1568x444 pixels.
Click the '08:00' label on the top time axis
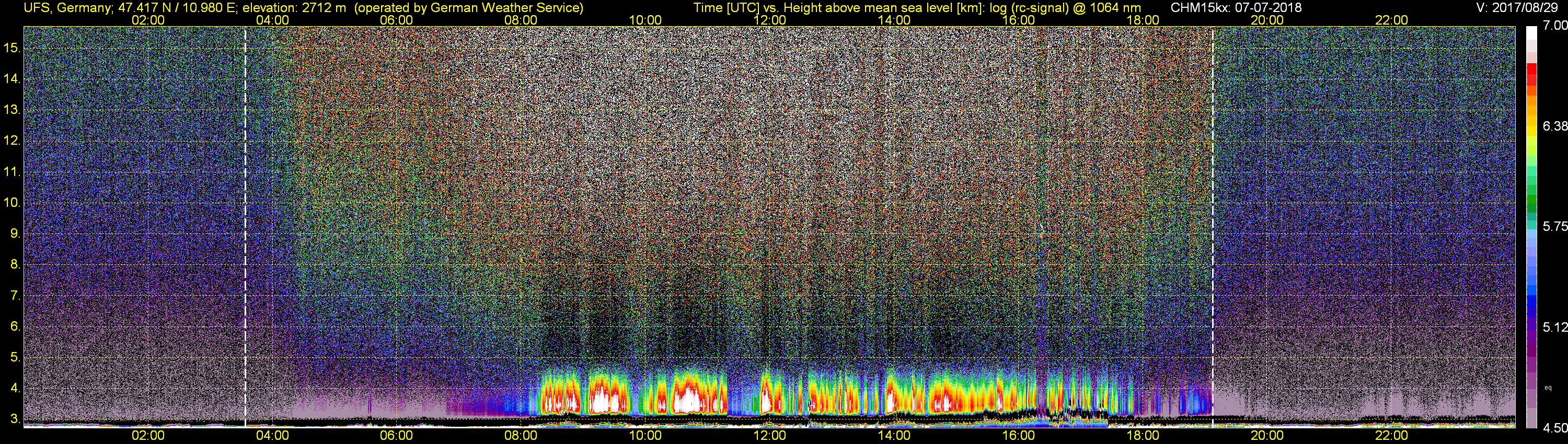click(x=521, y=20)
